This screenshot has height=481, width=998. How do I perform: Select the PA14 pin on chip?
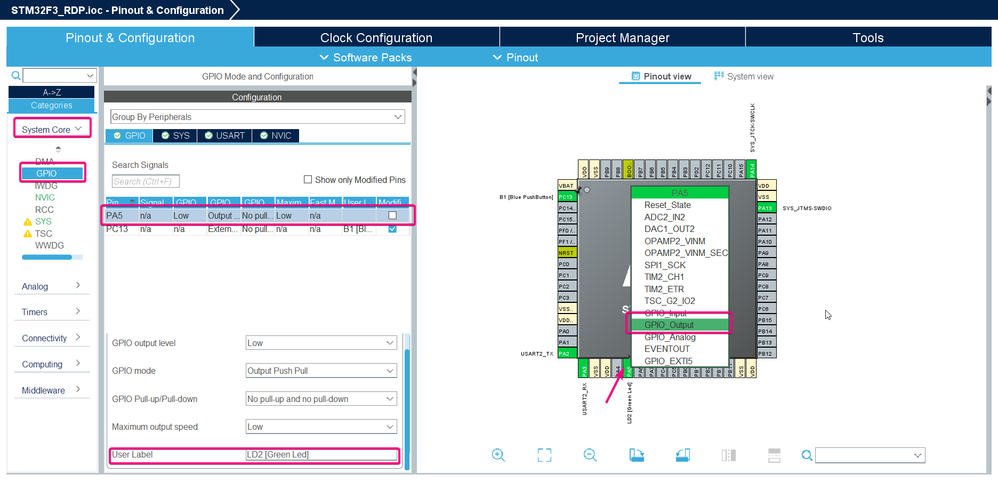pyautogui.click(x=752, y=169)
